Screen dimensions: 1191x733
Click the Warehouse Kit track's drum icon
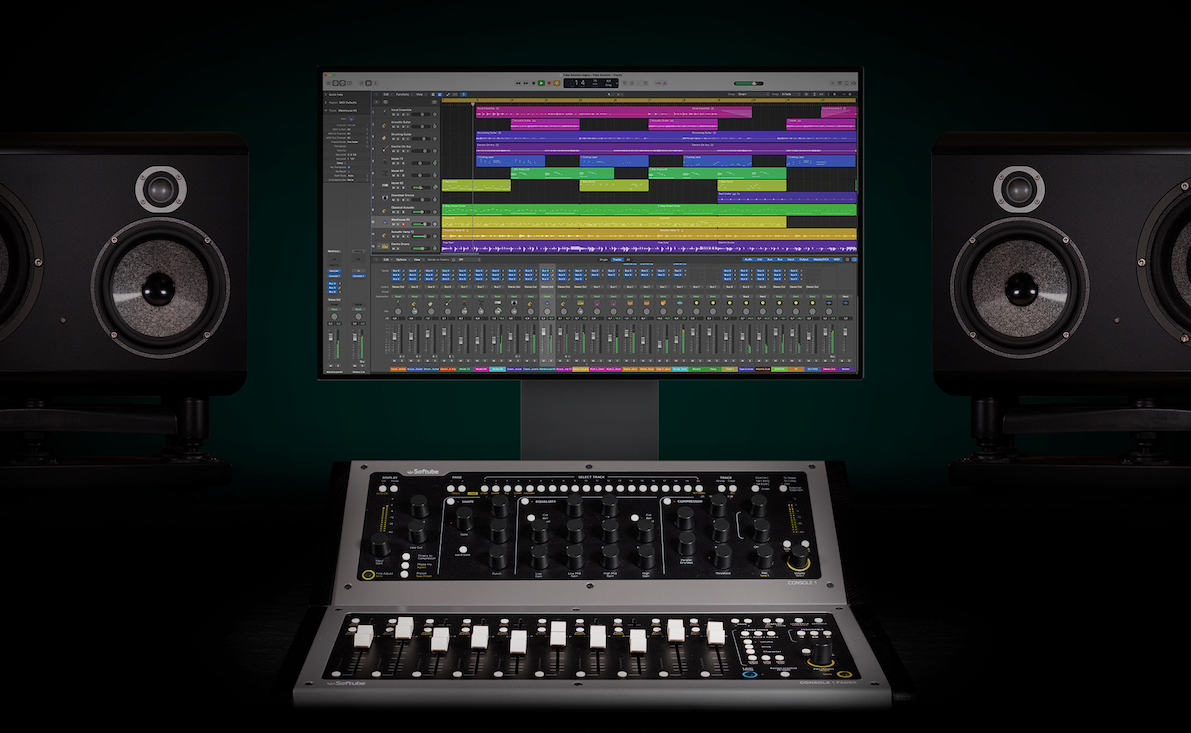(384, 222)
